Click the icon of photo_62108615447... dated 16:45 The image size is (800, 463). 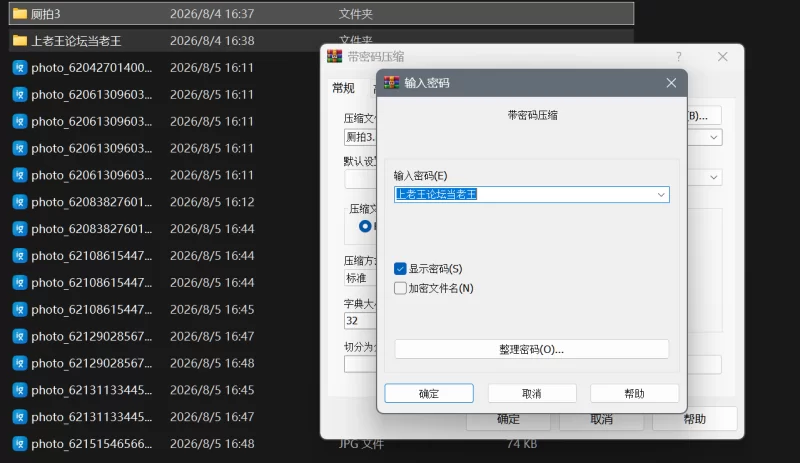point(20,309)
